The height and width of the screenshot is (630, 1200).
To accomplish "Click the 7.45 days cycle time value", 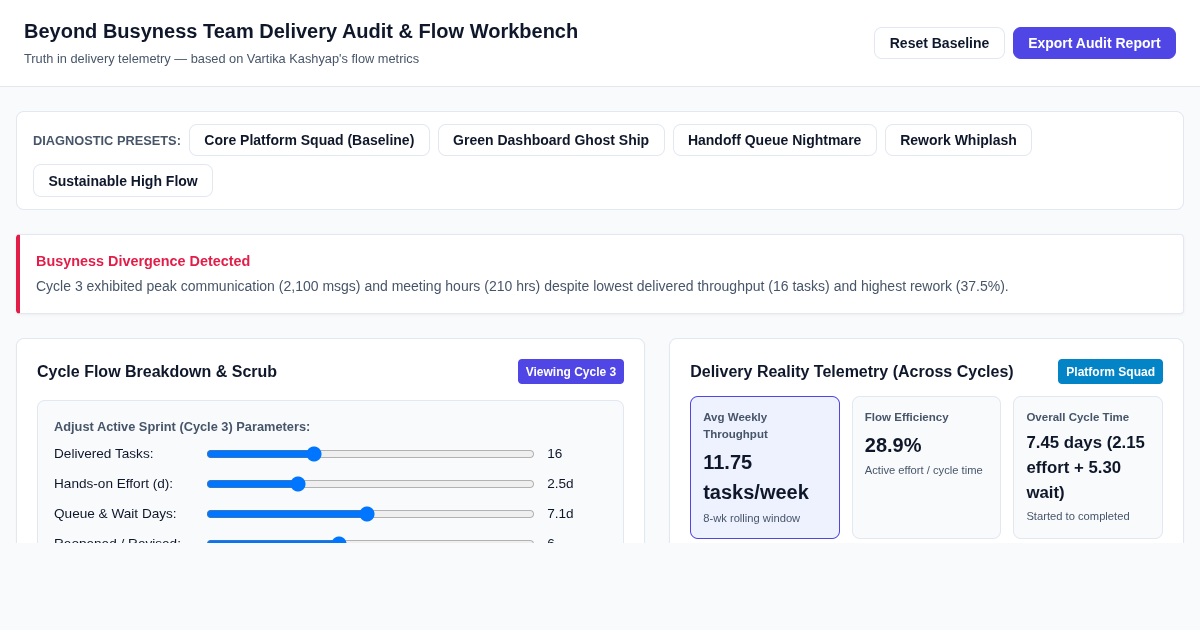I will (1086, 467).
